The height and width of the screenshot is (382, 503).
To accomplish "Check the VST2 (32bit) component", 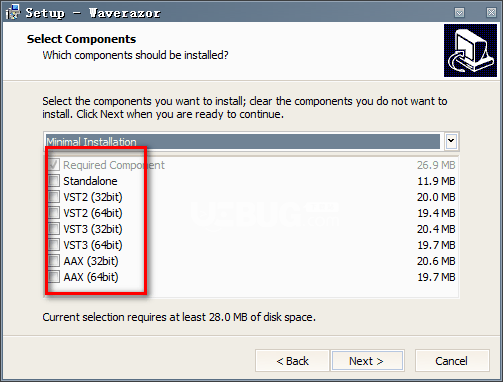I will pos(54,197).
